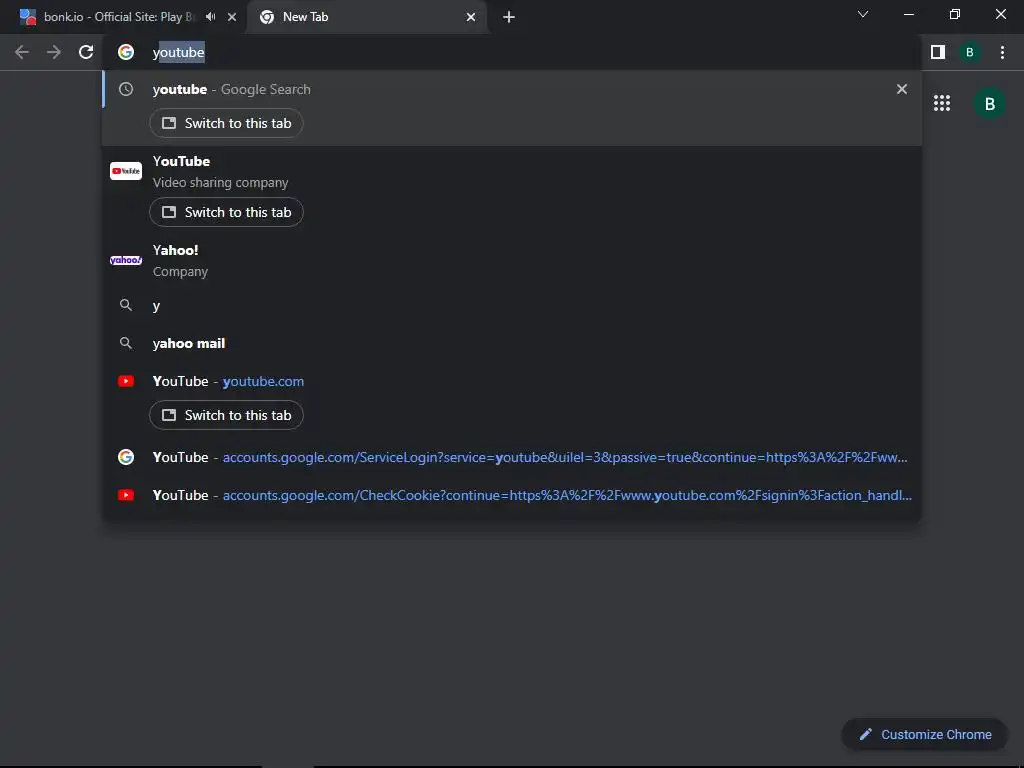
Task: Click Switch to this tab under Video sharing company
Action: tap(227, 212)
